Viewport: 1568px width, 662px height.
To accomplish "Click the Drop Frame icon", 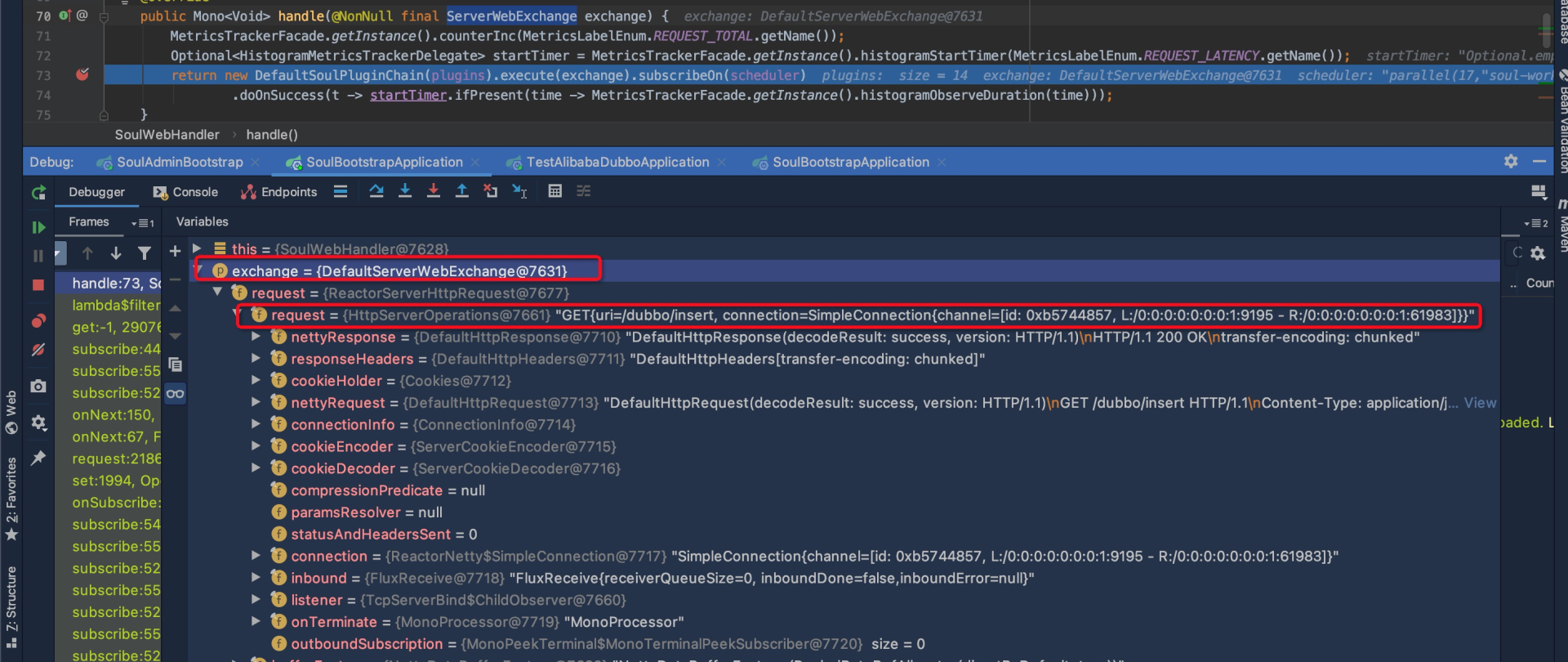I will click(490, 191).
